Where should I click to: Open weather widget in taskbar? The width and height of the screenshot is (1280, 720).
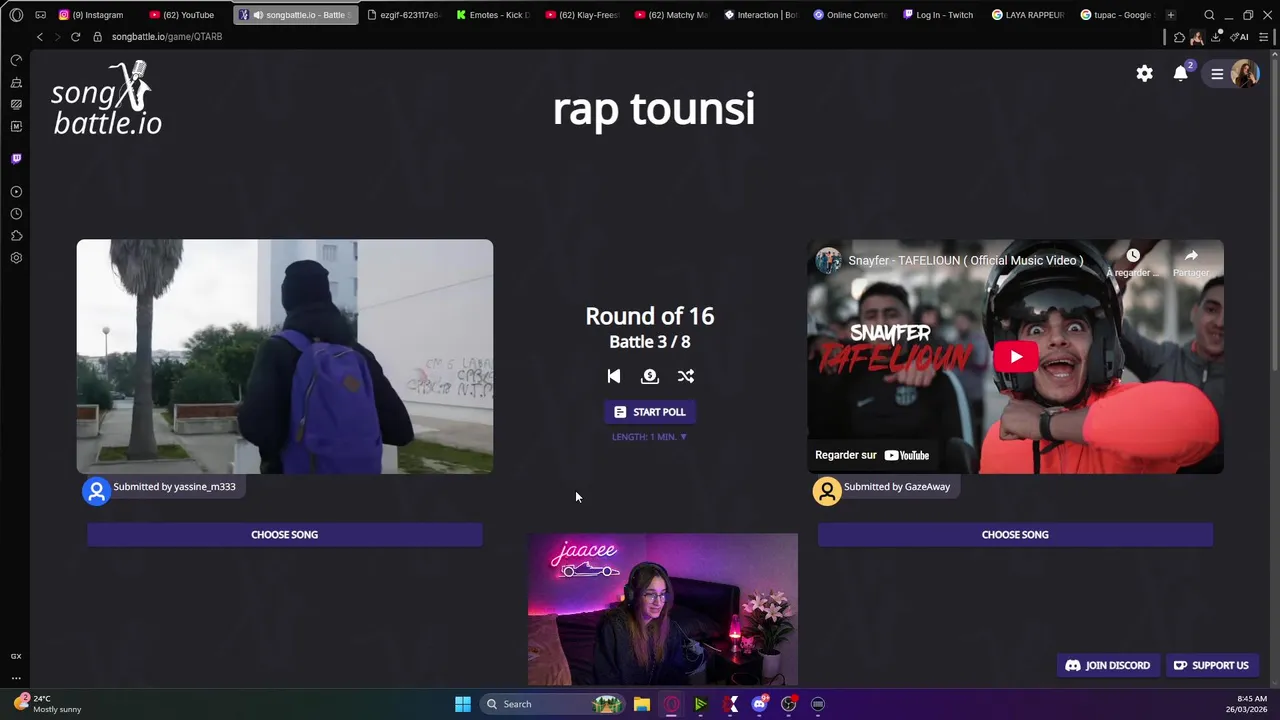(47, 704)
